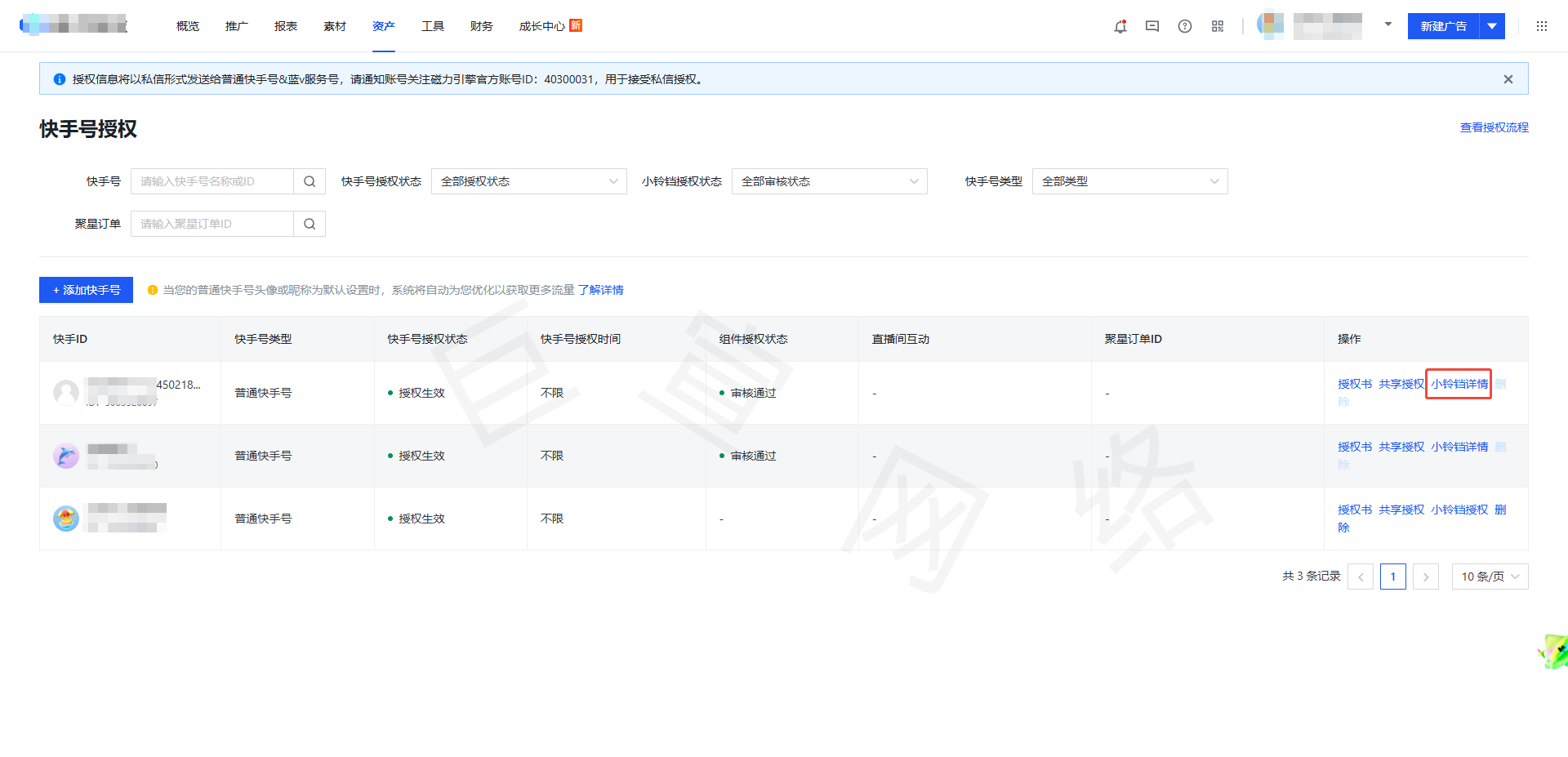Open the help question-mark icon

(1185, 26)
